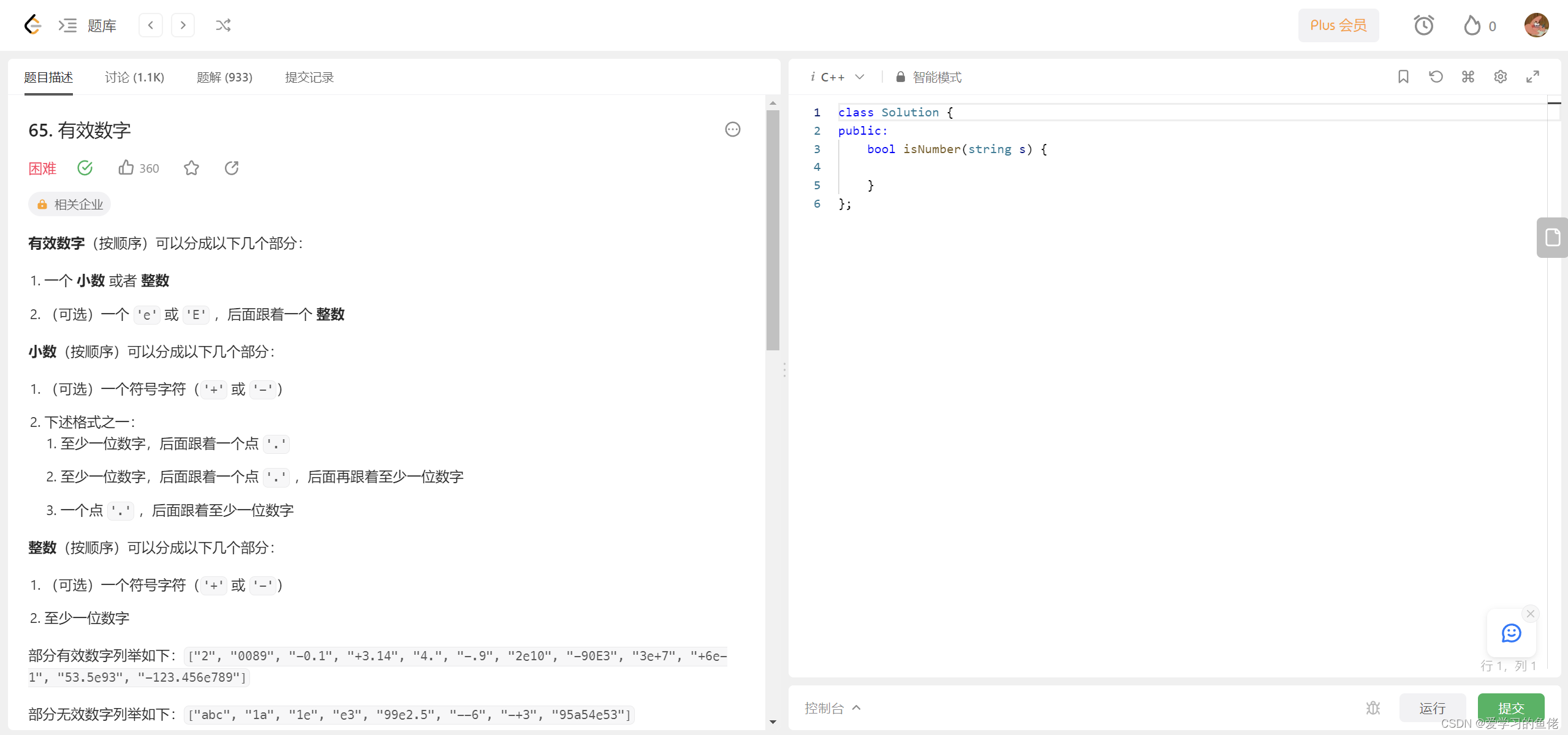Click the 'public:' code line

pos(862,130)
